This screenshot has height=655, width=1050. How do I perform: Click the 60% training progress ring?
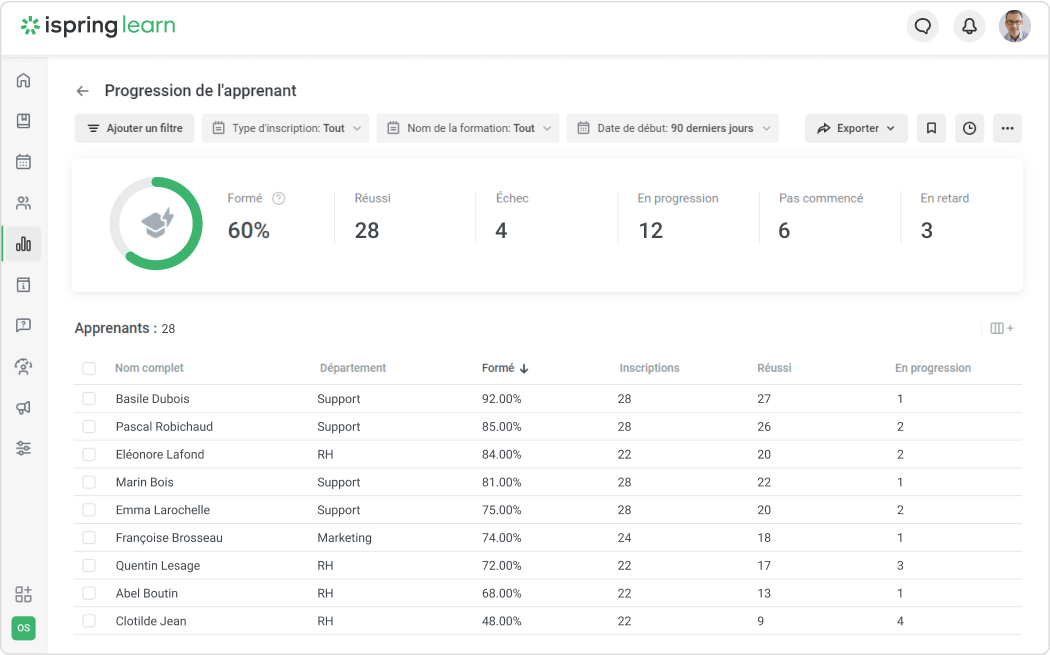156,224
